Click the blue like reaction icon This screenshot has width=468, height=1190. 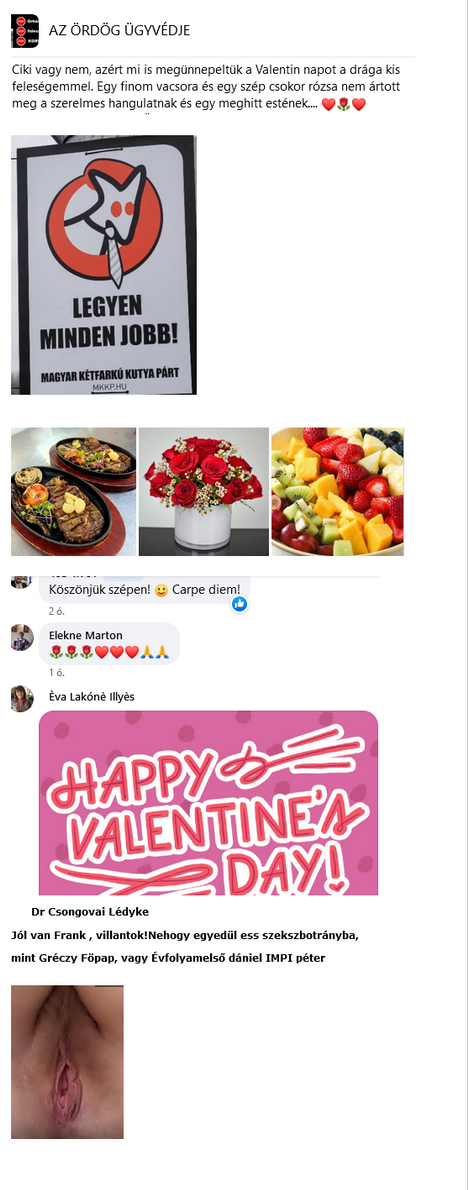point(240,604)
